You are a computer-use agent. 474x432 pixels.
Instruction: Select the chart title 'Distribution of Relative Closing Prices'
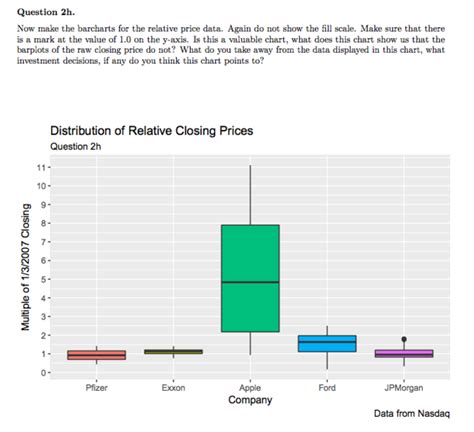pyautogui.click(x=152, y=131)
